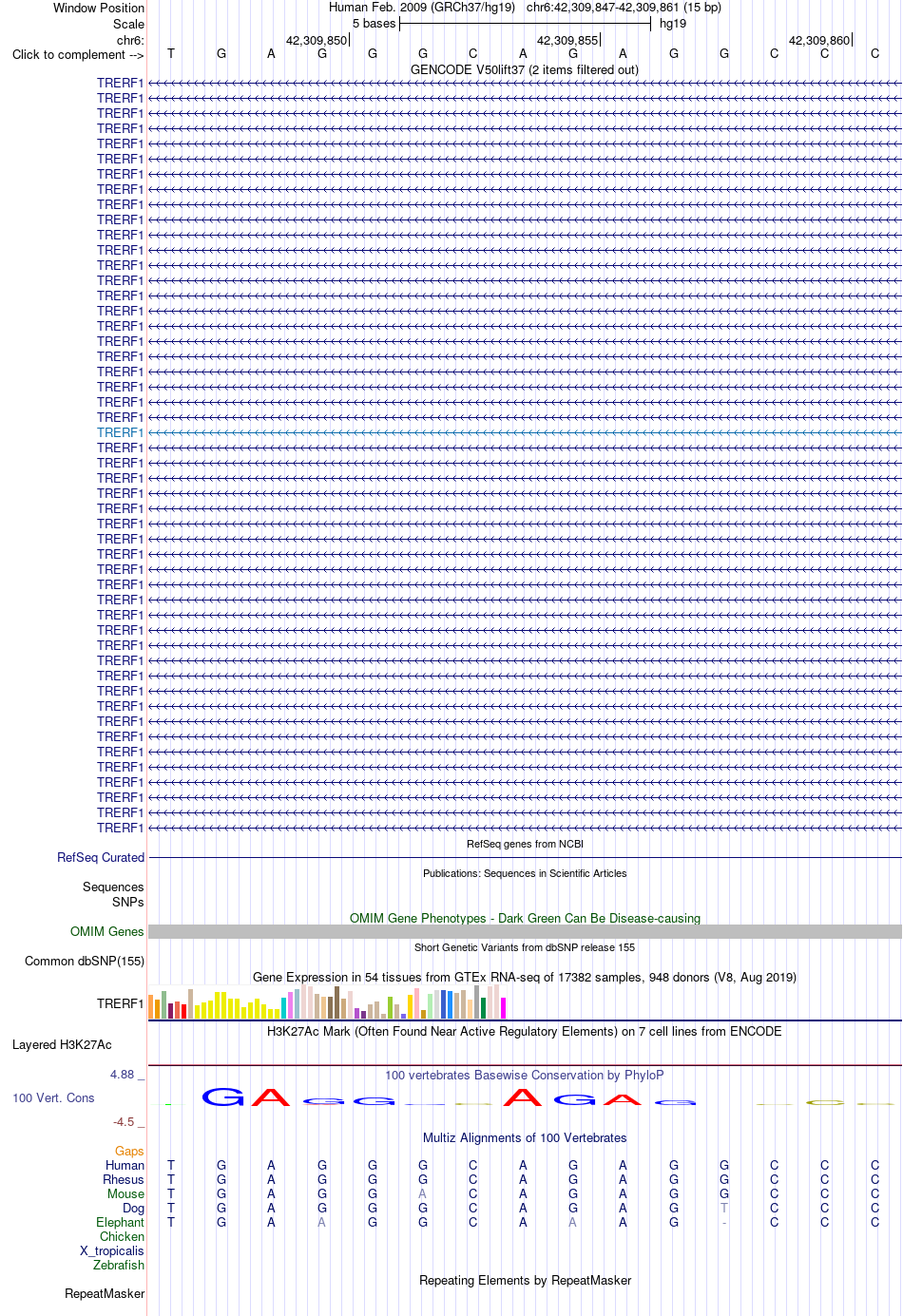Click the Window Position label
903x1316 pixels.
[99, 9]
